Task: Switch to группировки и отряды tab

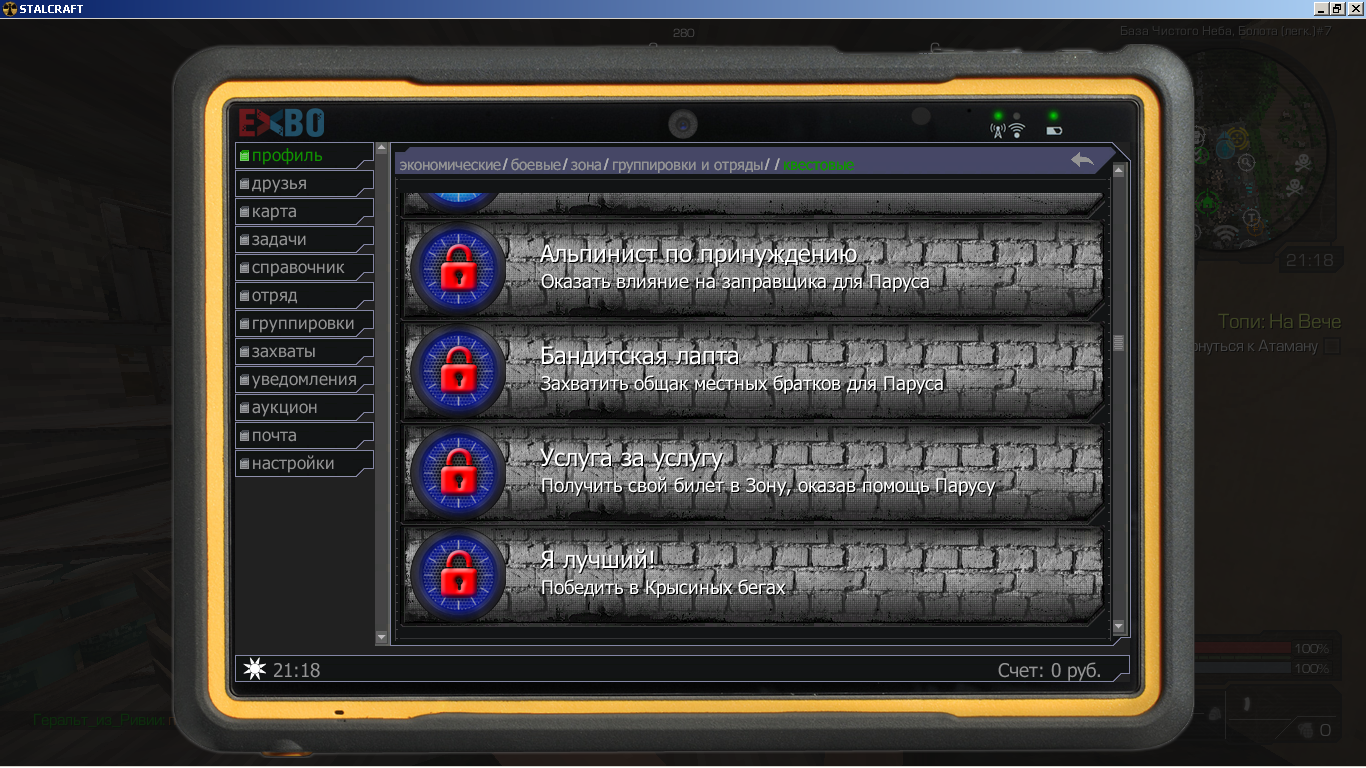Action: [x=688, y=164]
